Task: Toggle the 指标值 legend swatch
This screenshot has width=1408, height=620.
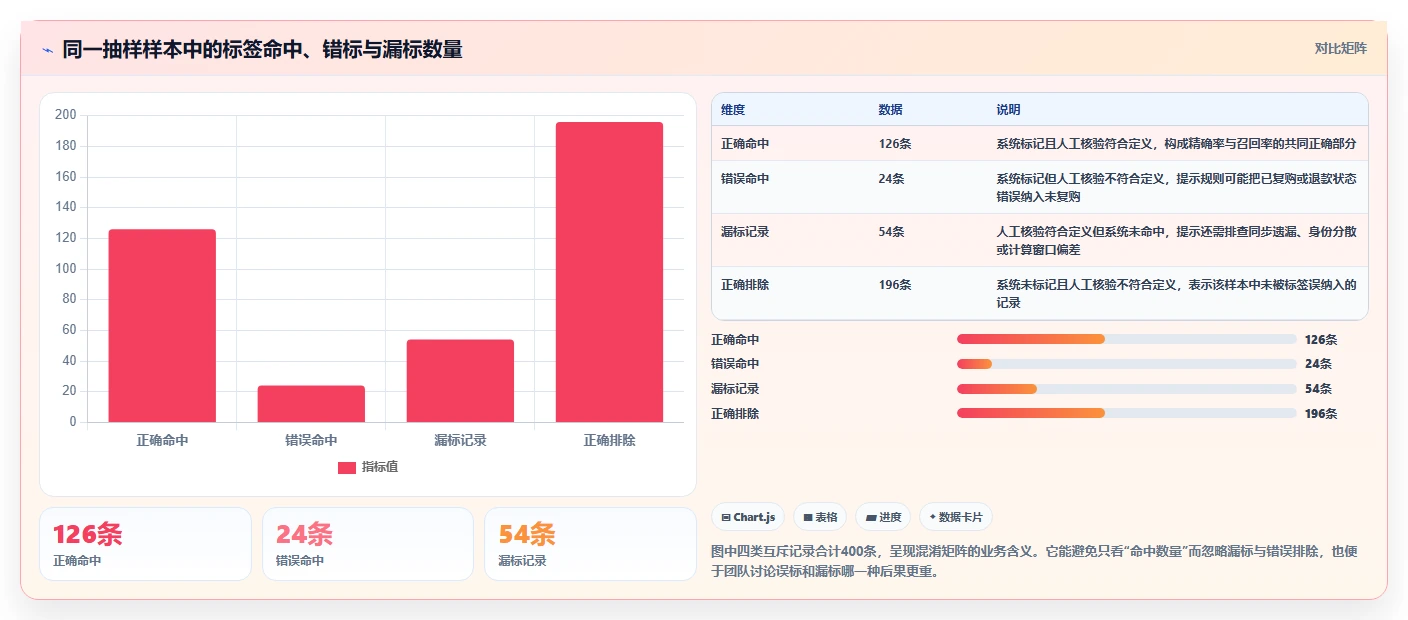Action: (347, 467)
